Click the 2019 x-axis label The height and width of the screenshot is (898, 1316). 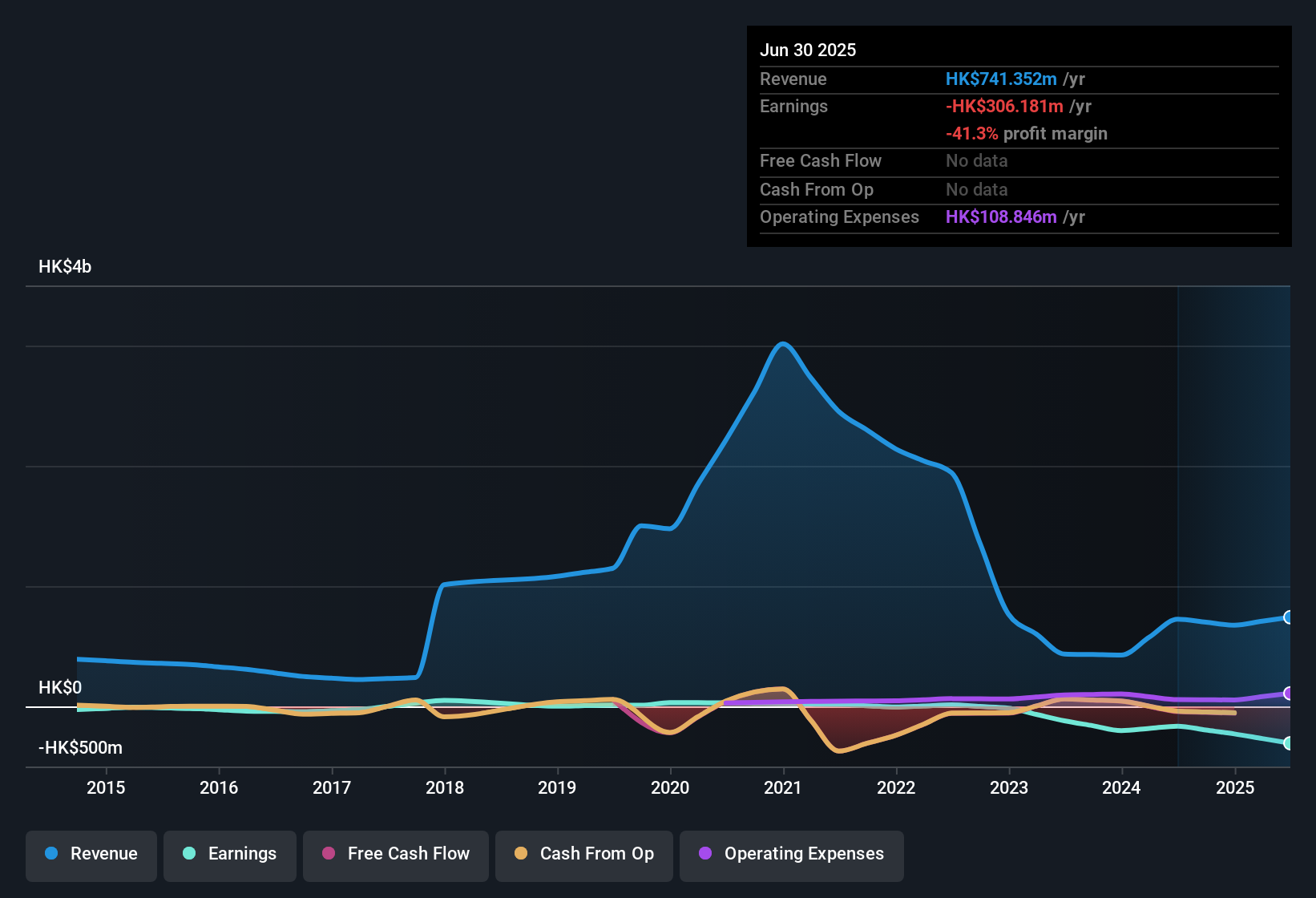tap(557, 787)
